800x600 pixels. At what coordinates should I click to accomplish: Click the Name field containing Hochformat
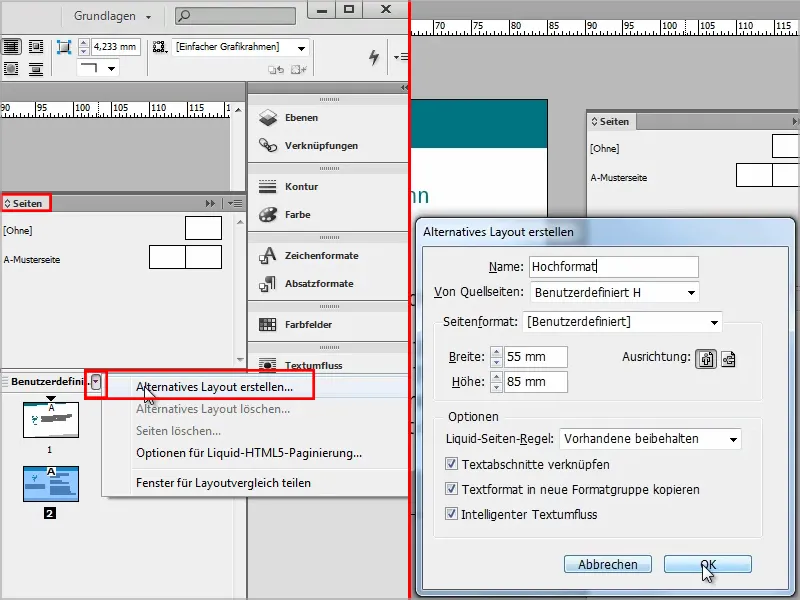(x=614, y=267)
